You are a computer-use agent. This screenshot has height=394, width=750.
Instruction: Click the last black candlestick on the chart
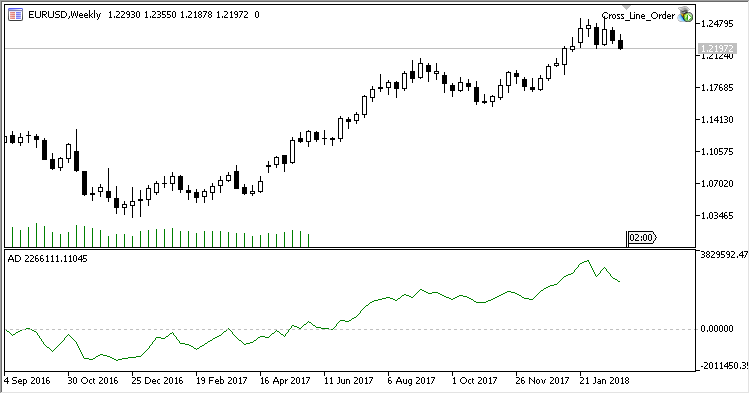[x=620, y=44]
